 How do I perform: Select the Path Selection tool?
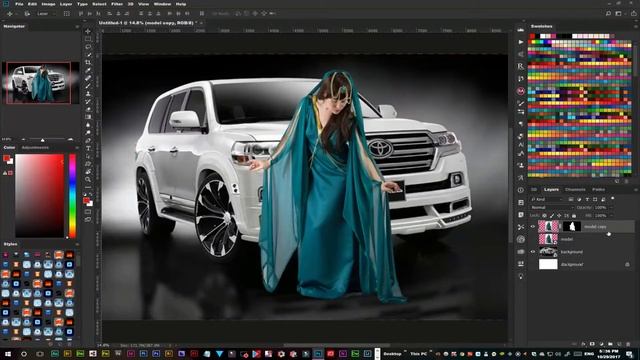point(88,156)
